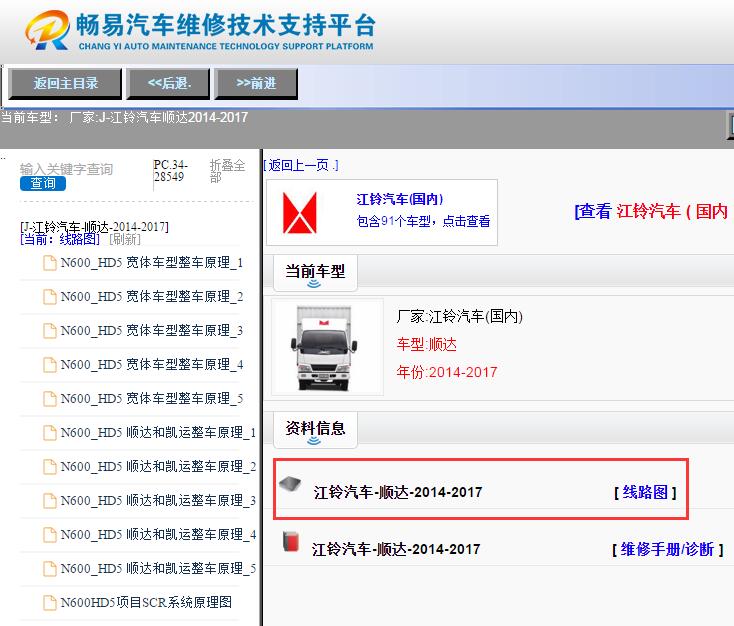
Task: Click file icon for 顺达和凯运整车原理_2
Action: click(x=50, y=467)
